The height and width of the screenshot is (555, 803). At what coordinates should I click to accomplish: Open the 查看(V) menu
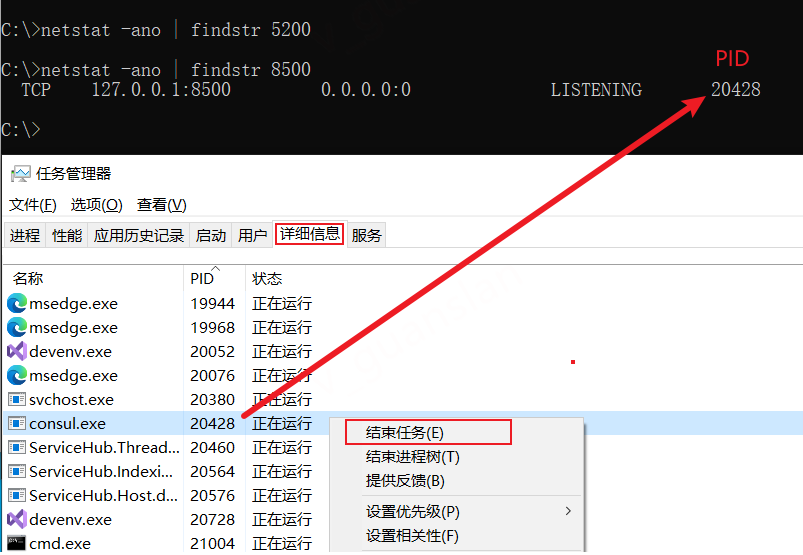tap(162, 205)
